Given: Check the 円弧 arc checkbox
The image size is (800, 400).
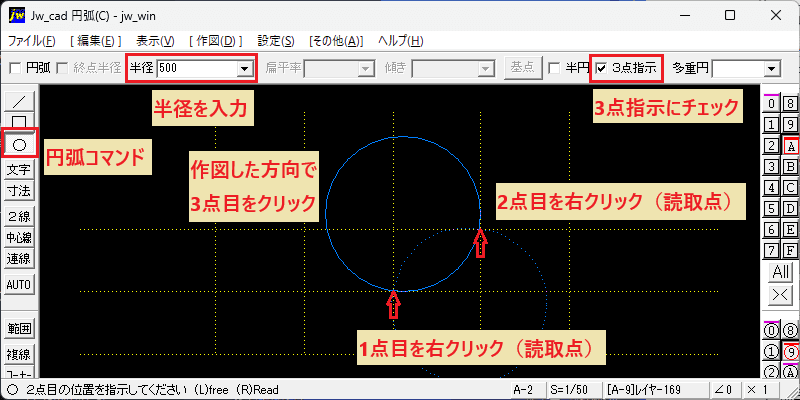Looking at the screenshot, I should (15, 67).
